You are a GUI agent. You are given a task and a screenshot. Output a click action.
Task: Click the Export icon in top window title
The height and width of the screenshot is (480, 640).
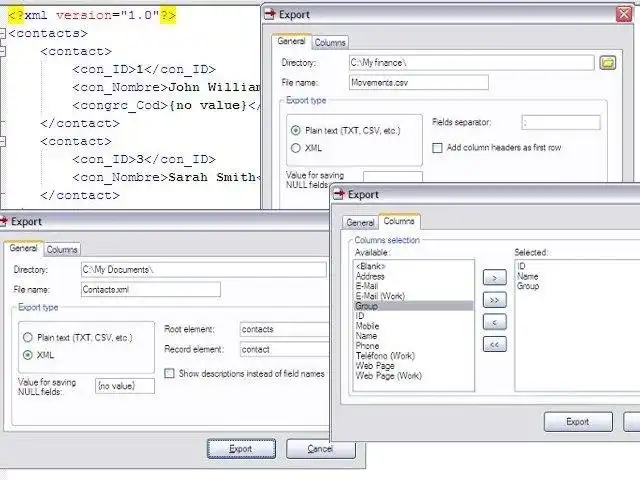click(x=270, y=15)
